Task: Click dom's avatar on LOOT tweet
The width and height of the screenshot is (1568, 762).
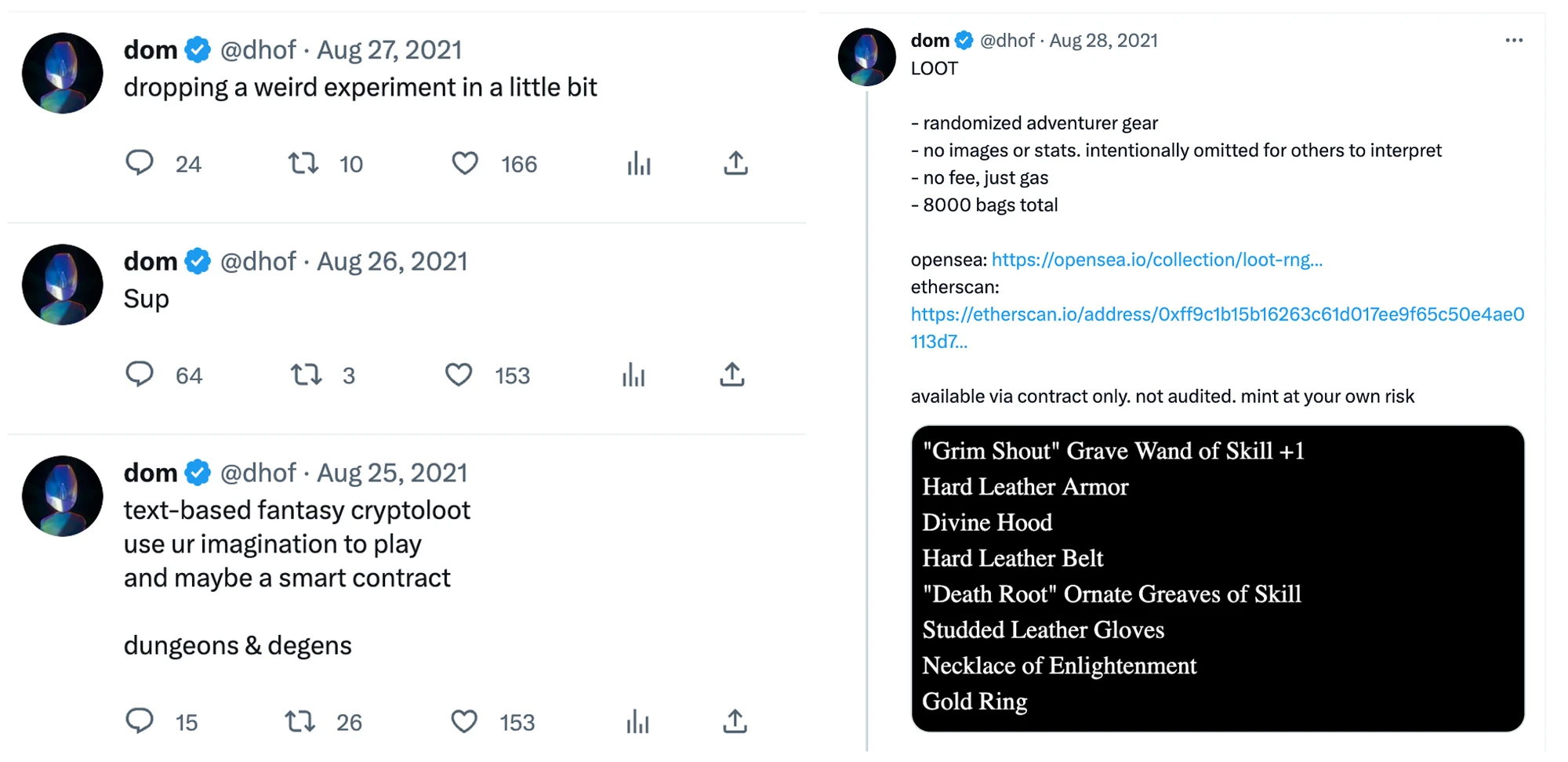Action: (866, 57)
